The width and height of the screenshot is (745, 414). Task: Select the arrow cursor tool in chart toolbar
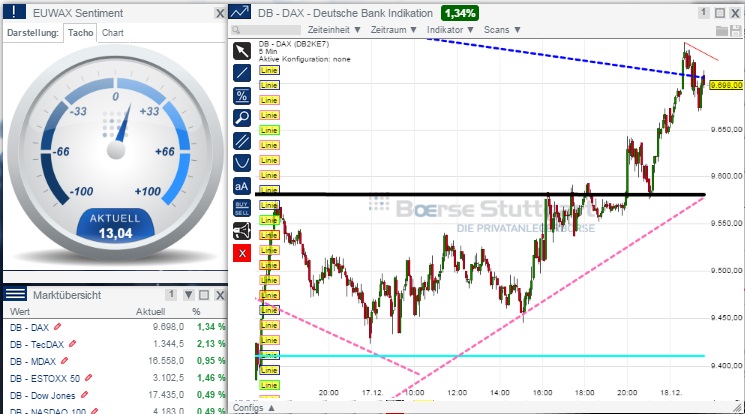242,51
